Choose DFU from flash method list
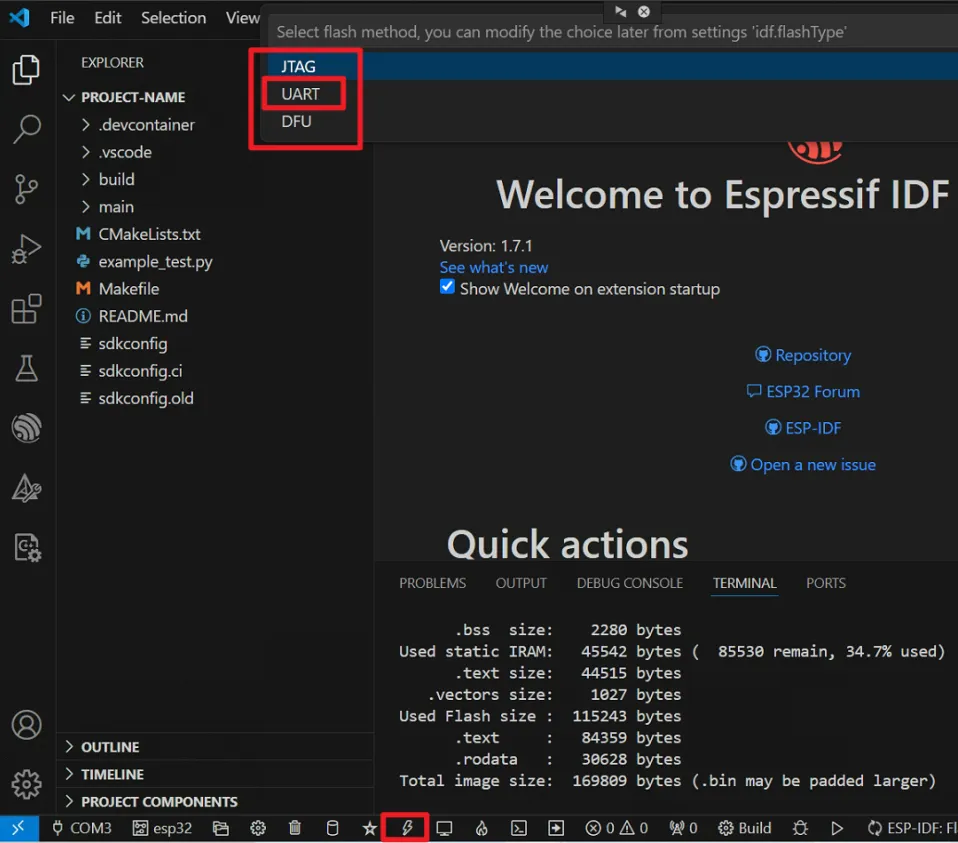This screenshot has height=843, width=958. (x=297, y=121)
